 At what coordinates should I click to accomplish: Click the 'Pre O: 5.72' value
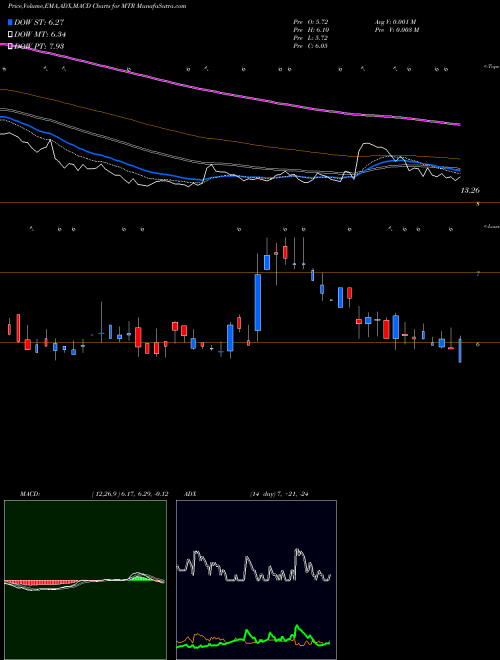311,21
